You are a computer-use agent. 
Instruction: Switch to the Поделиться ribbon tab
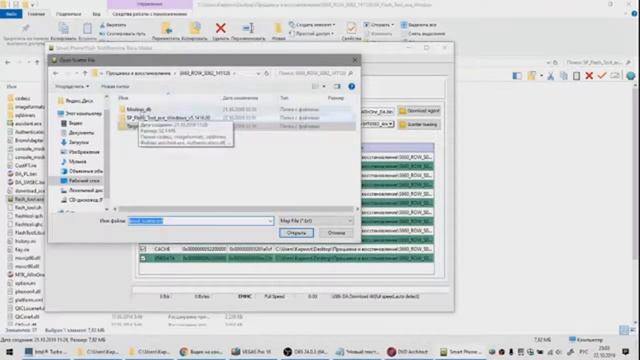tap(68, 14)
